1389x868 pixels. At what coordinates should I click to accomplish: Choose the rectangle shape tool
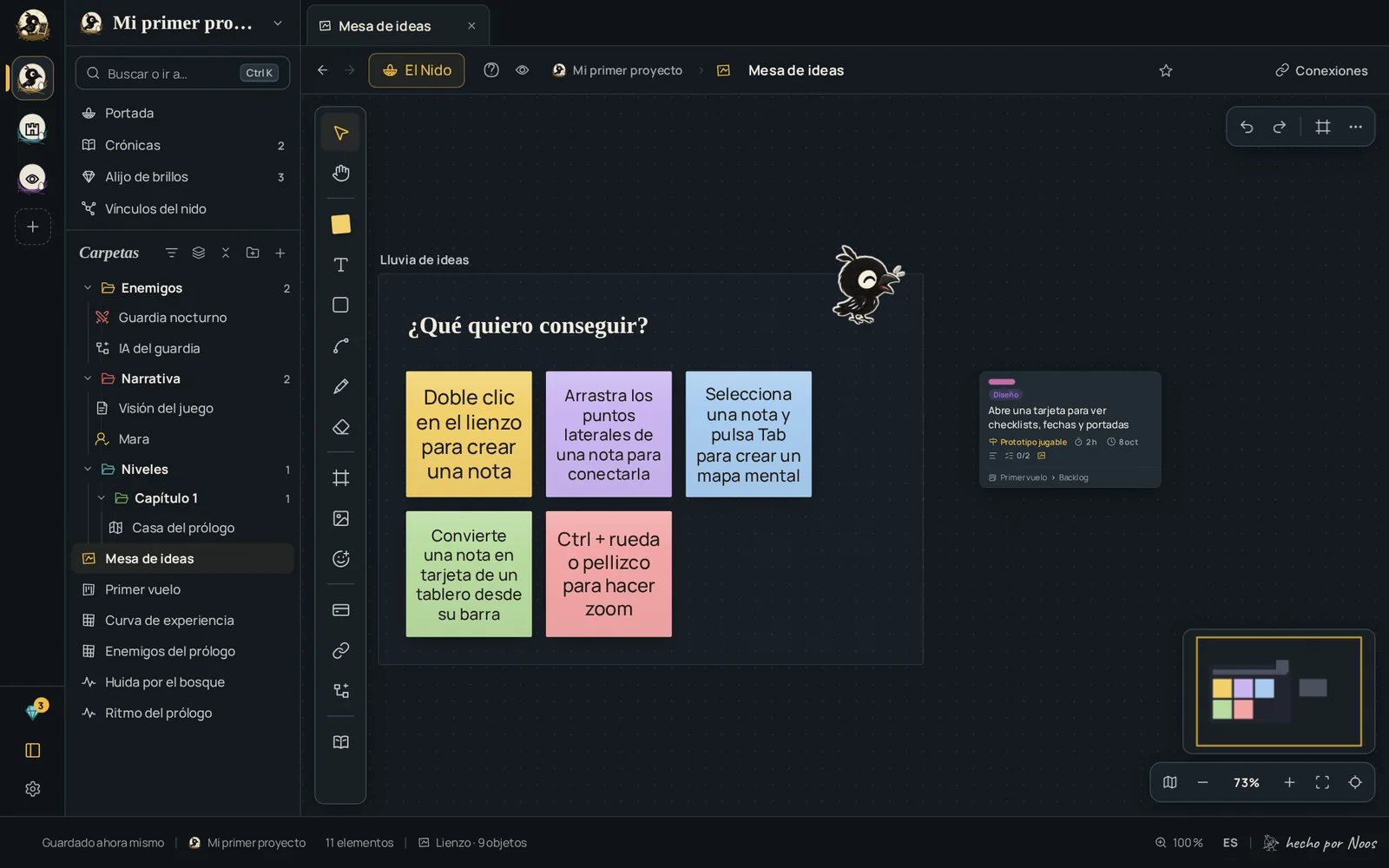tap(340, 305)
